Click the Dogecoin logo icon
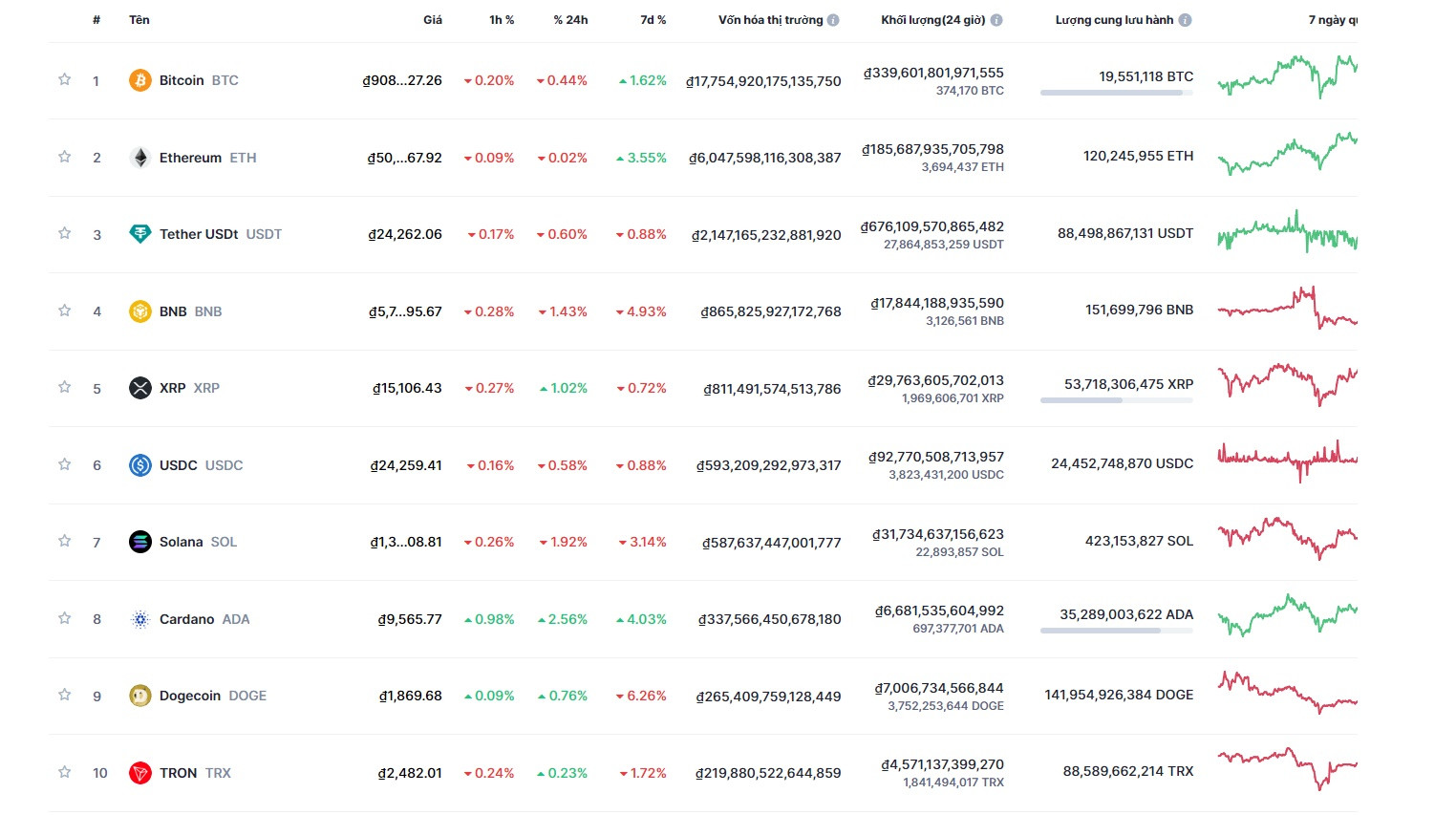 click(x=140, y=696)
